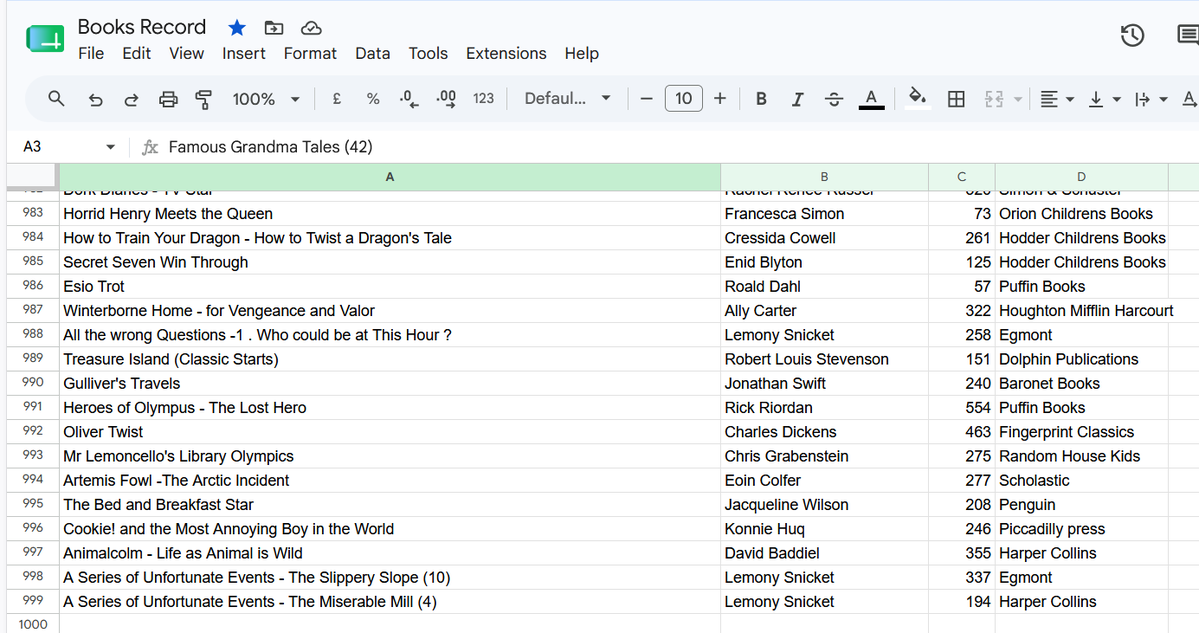Screen dimensions: 1199x633
Task: Open the version history clock icon
Action: (x=1132, y=35)
